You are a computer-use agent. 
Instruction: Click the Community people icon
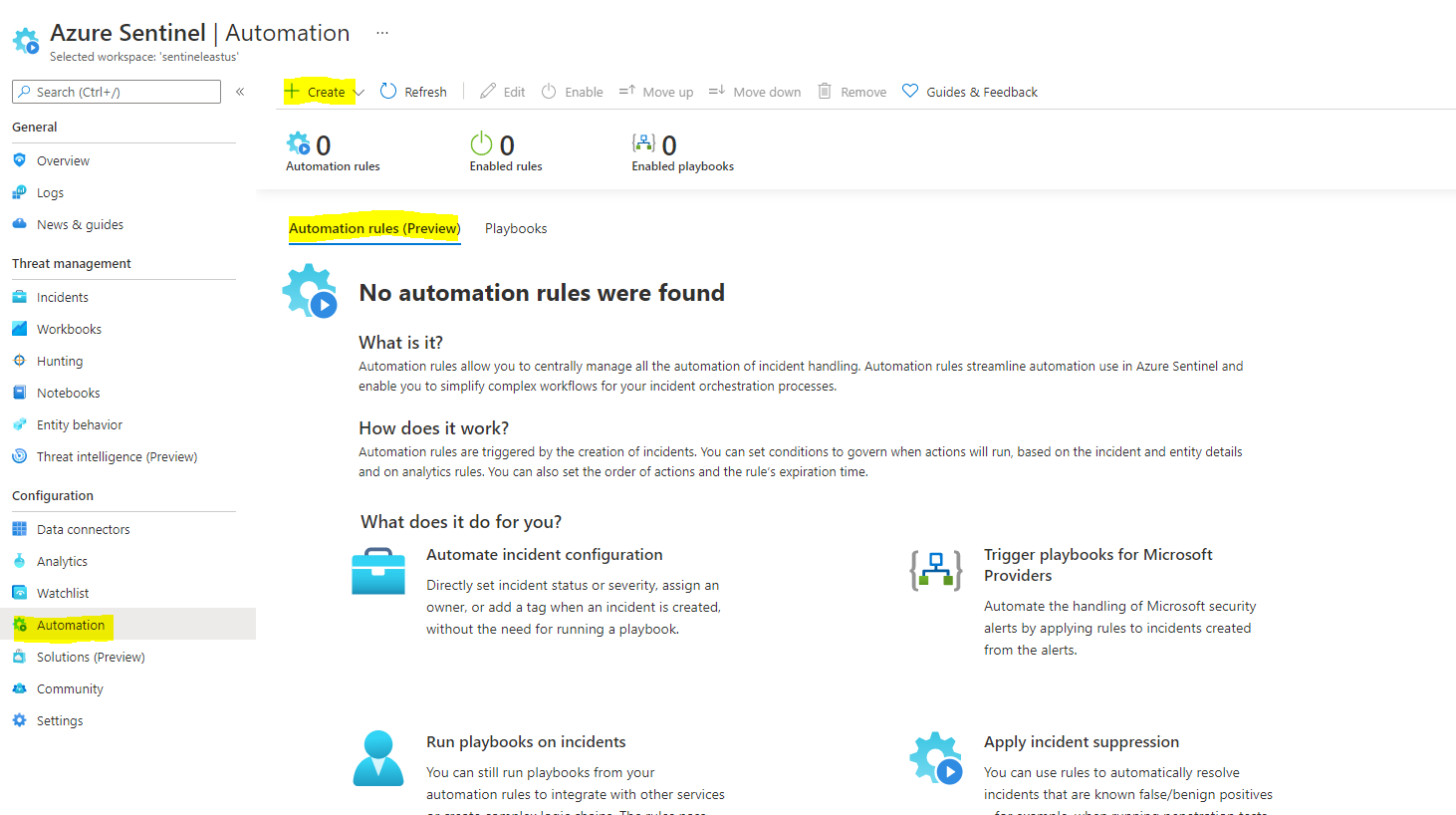19,688
